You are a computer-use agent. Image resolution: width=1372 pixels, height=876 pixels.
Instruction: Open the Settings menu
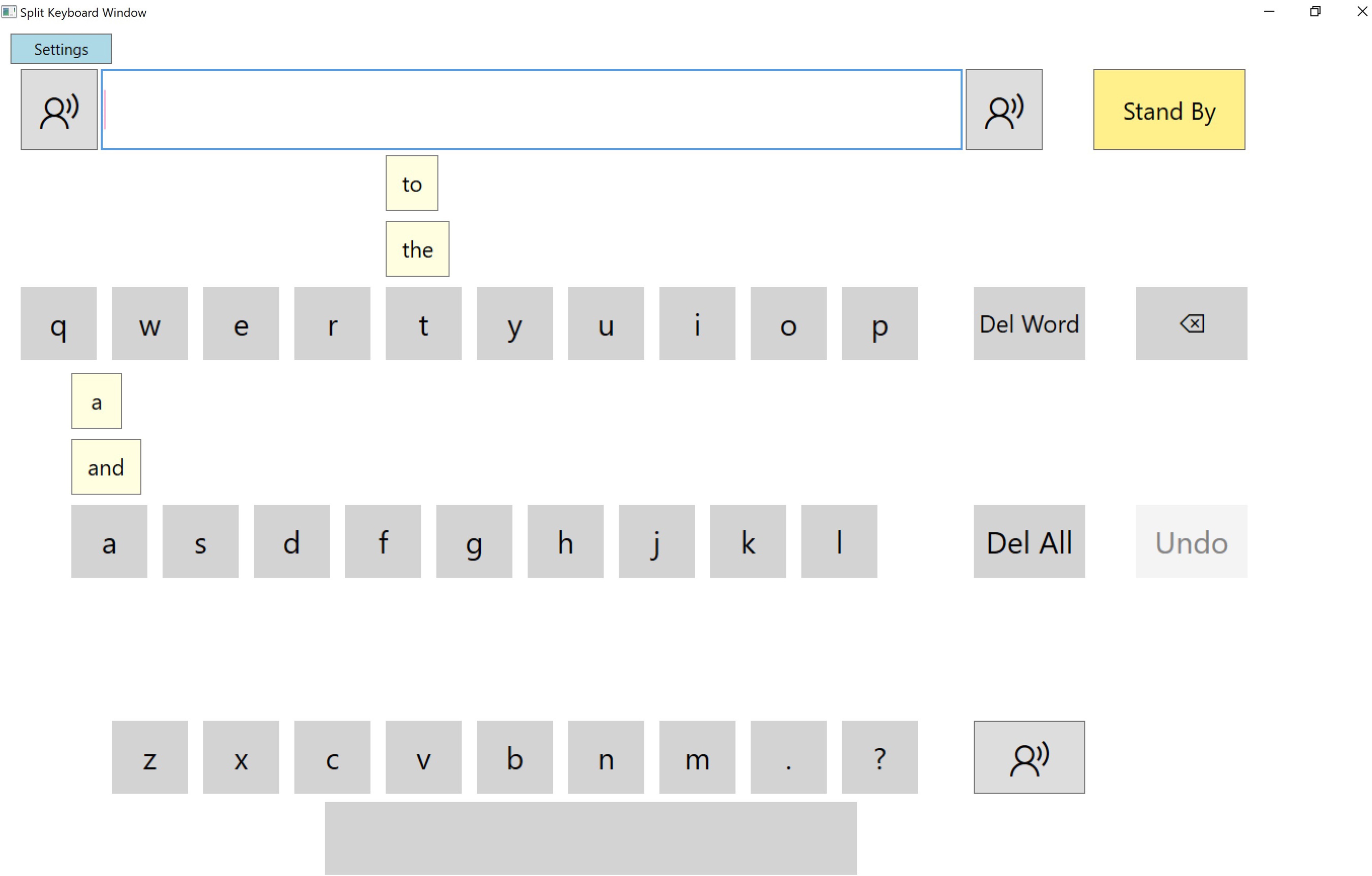point(61,49)
